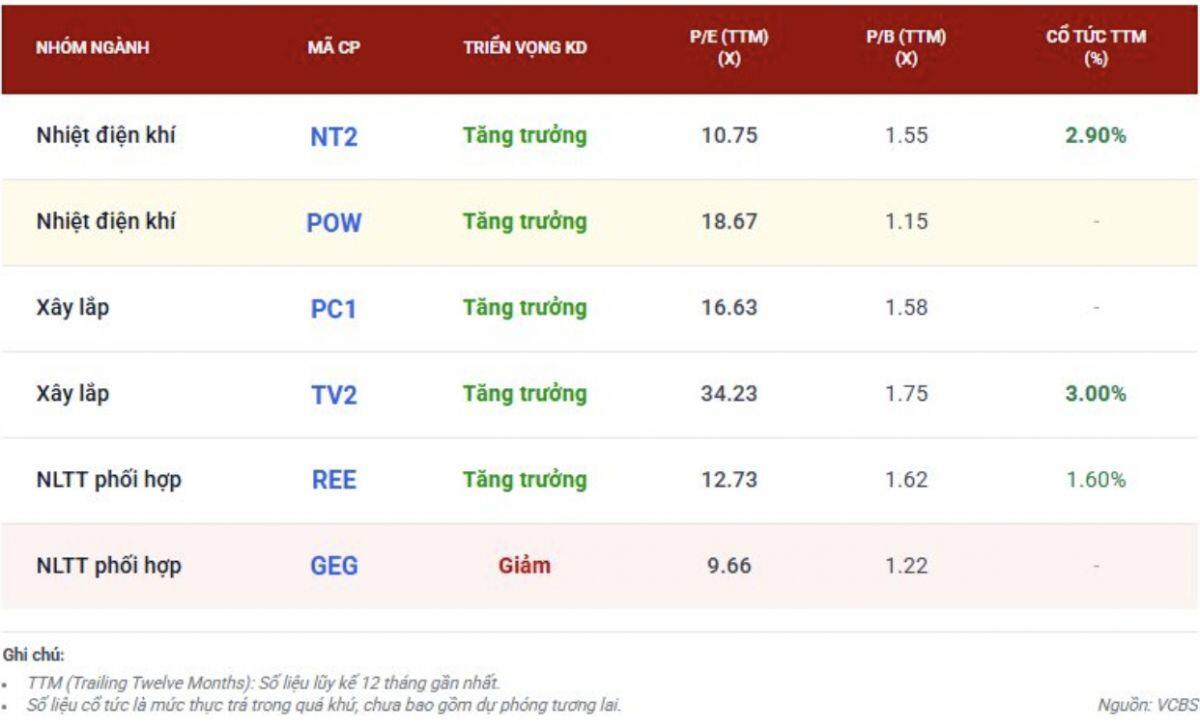Screen dimensions: 1200x728
Task: Open the REE stock code link
Action: (333, 480)
